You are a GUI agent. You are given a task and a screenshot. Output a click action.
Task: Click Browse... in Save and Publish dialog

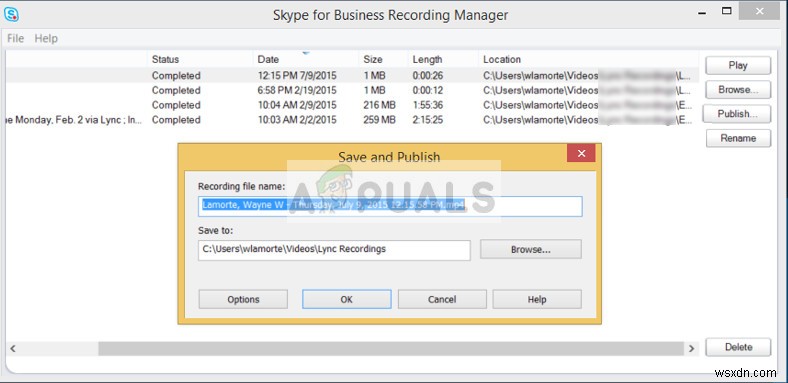531,249
